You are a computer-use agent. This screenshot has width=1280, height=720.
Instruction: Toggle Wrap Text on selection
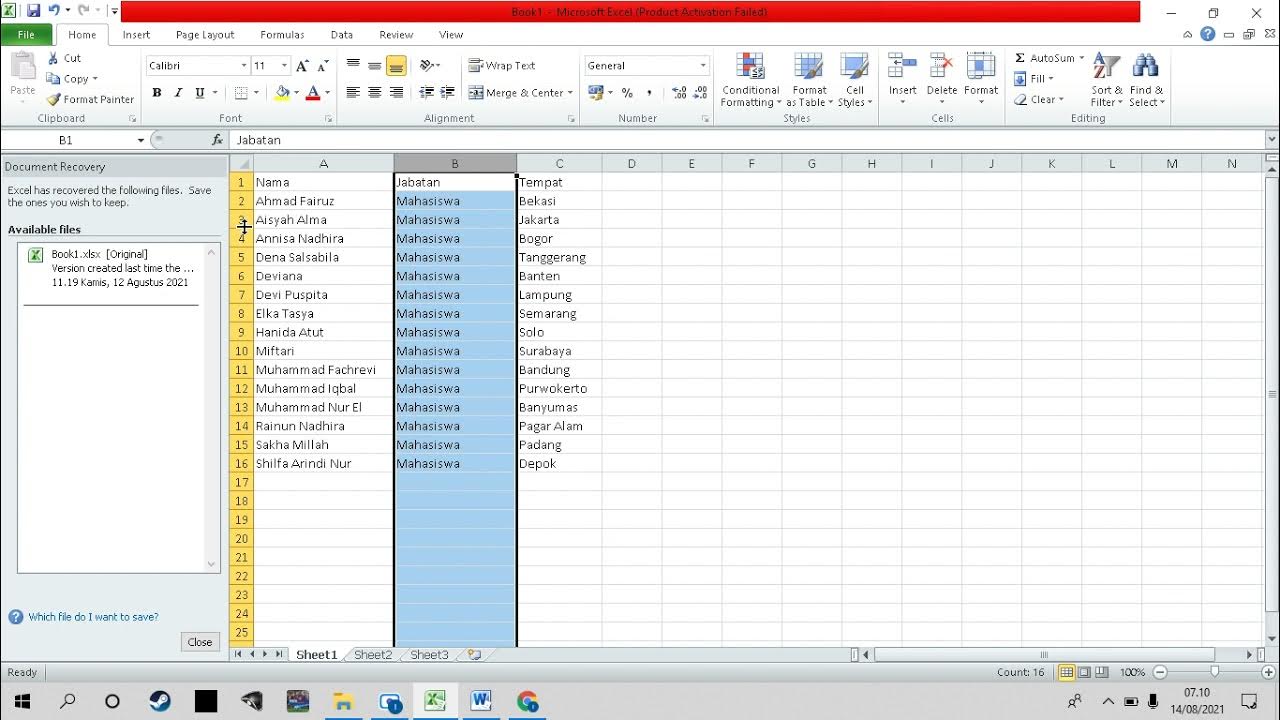tap(503, 65)
